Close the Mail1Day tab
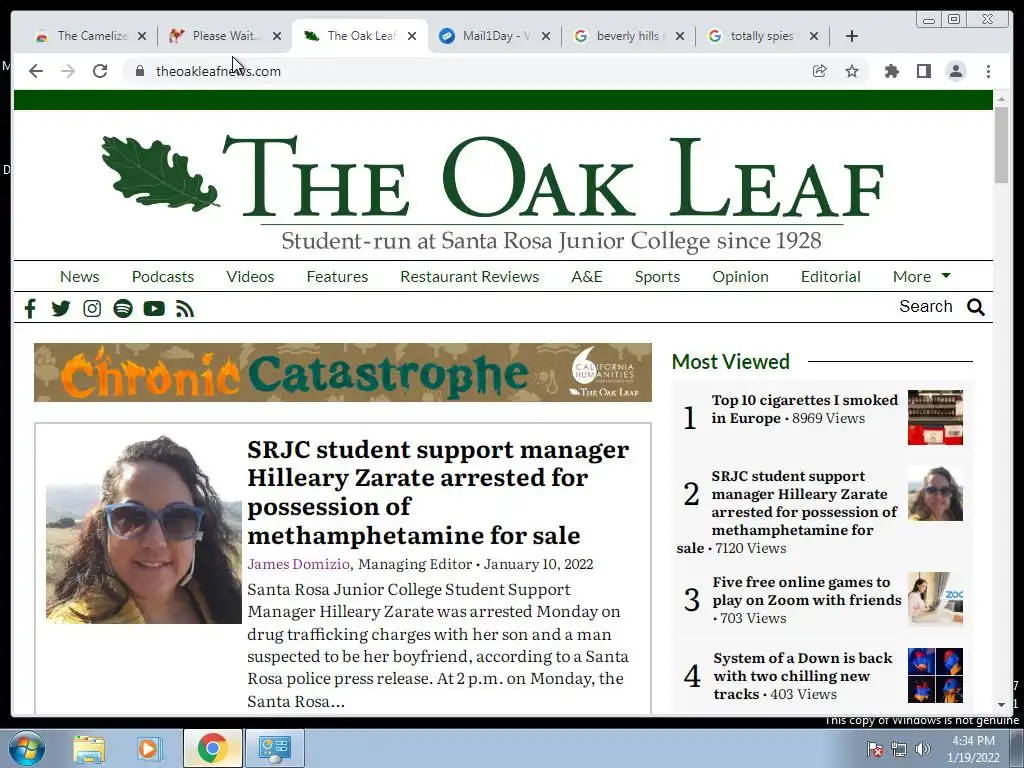The image size is (1024, 768). [x=546, y=36]
